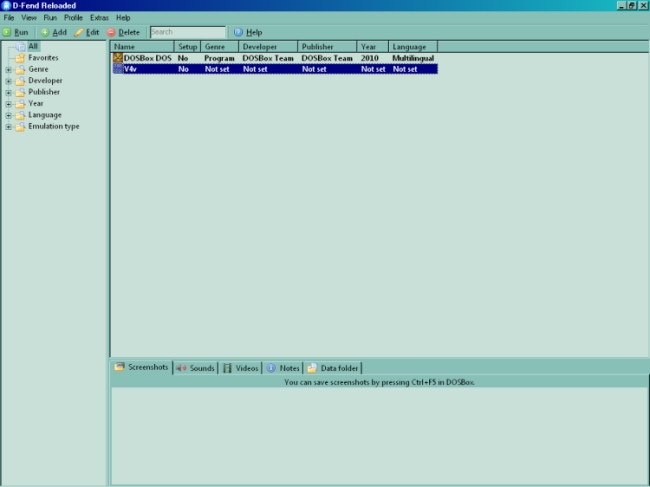This screenshot has width=650, height=487.
Task: Click the Emulation type folder icon
Action: point(20,127)
